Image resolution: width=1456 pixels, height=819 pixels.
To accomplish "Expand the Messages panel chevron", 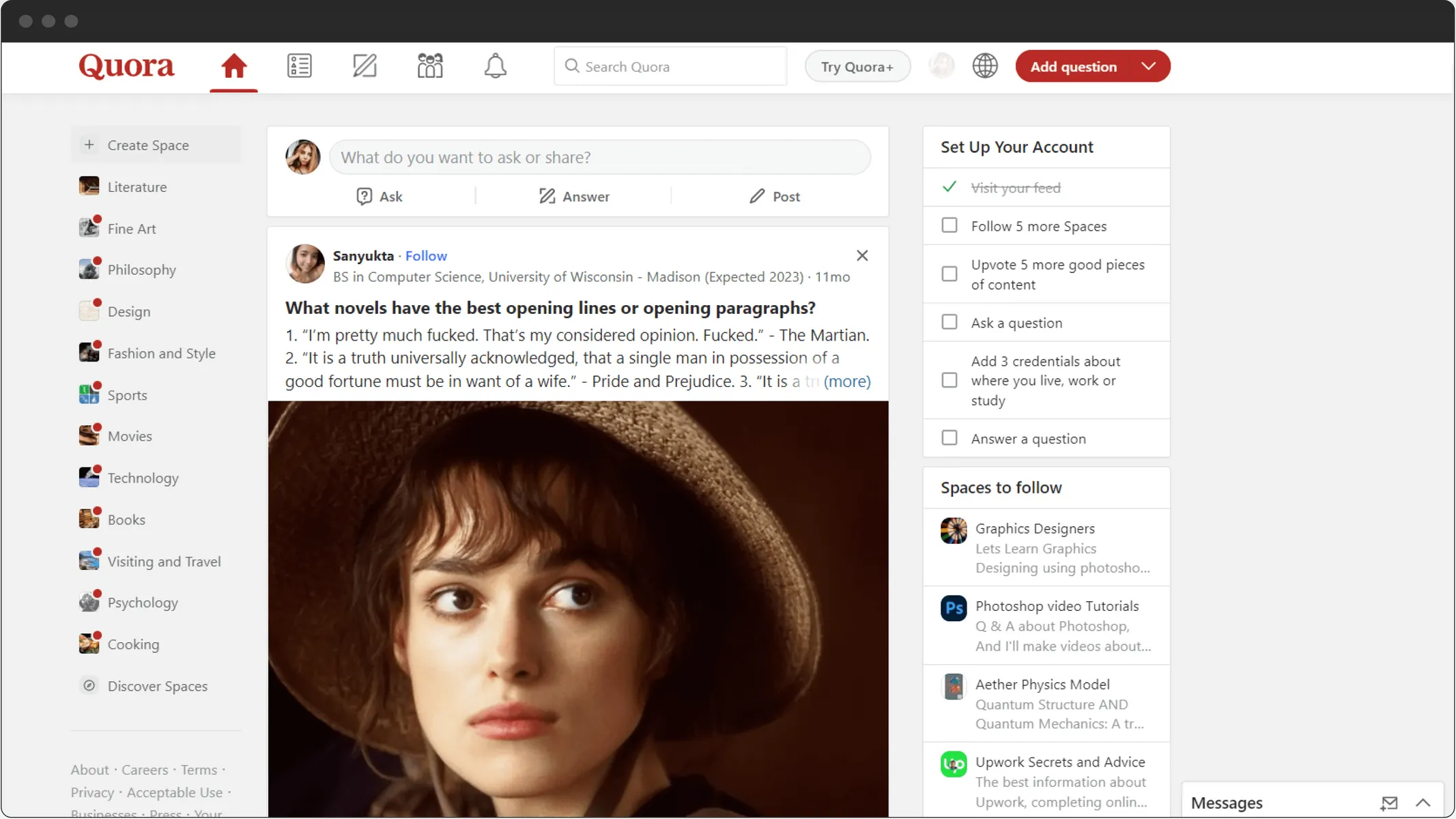I will click(x=1423, y=803).
